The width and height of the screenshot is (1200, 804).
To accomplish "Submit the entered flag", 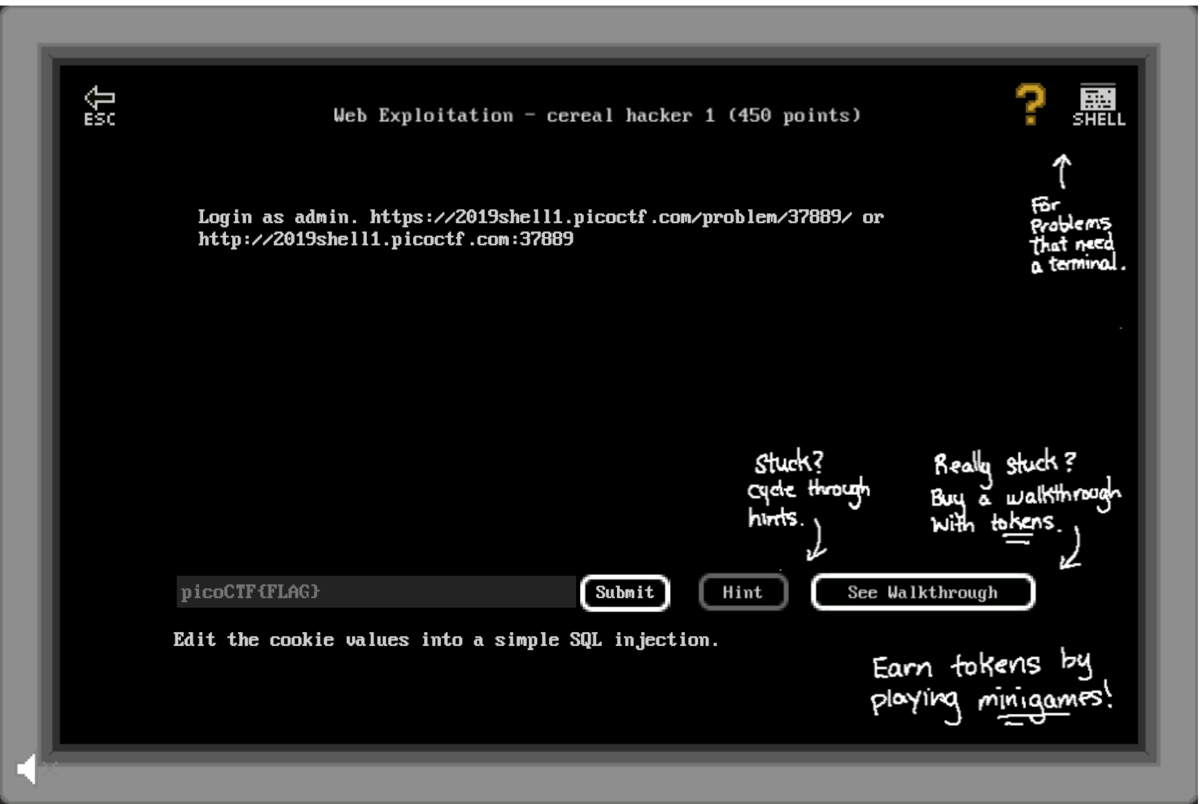I will (625, 592).
